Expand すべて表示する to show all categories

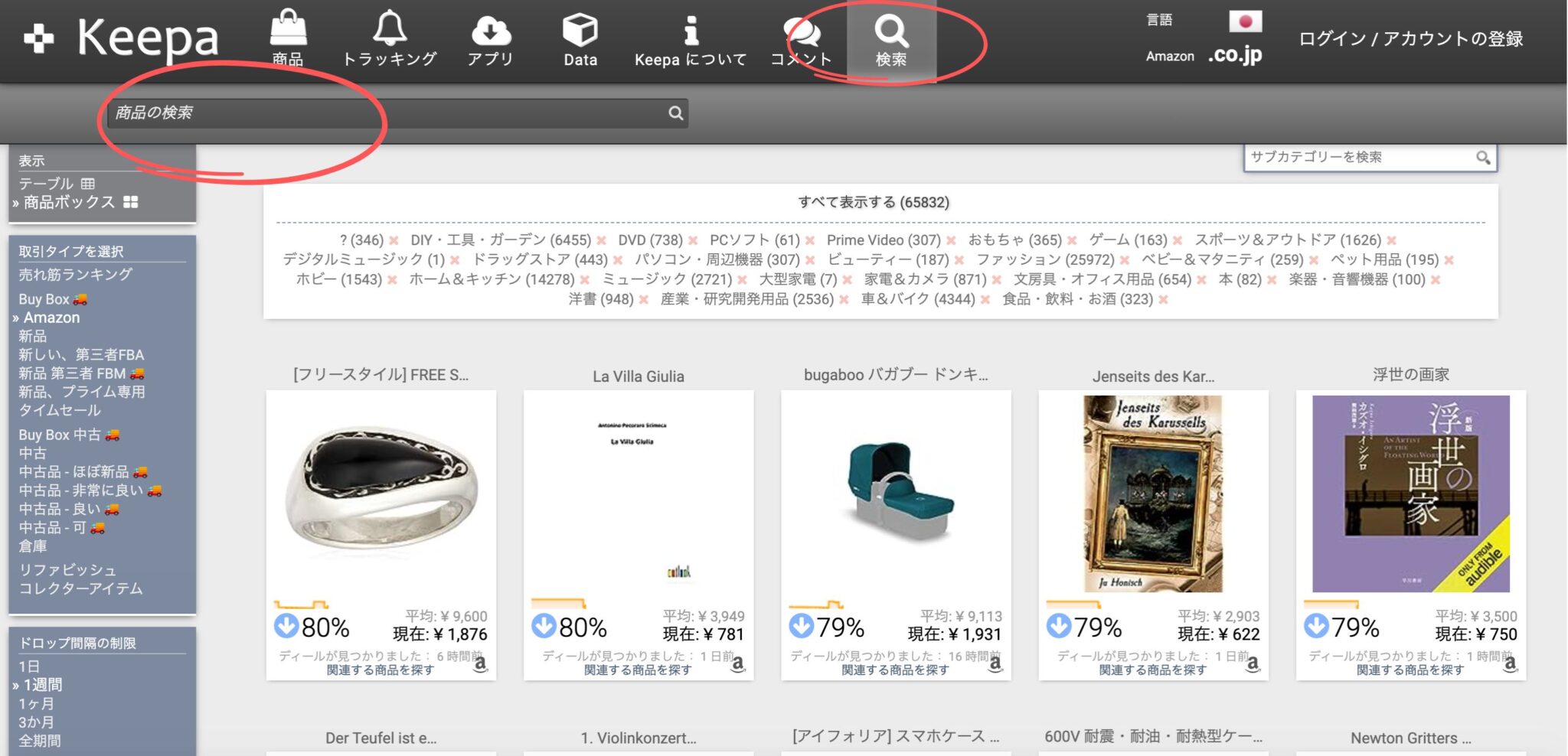point(873,203)
